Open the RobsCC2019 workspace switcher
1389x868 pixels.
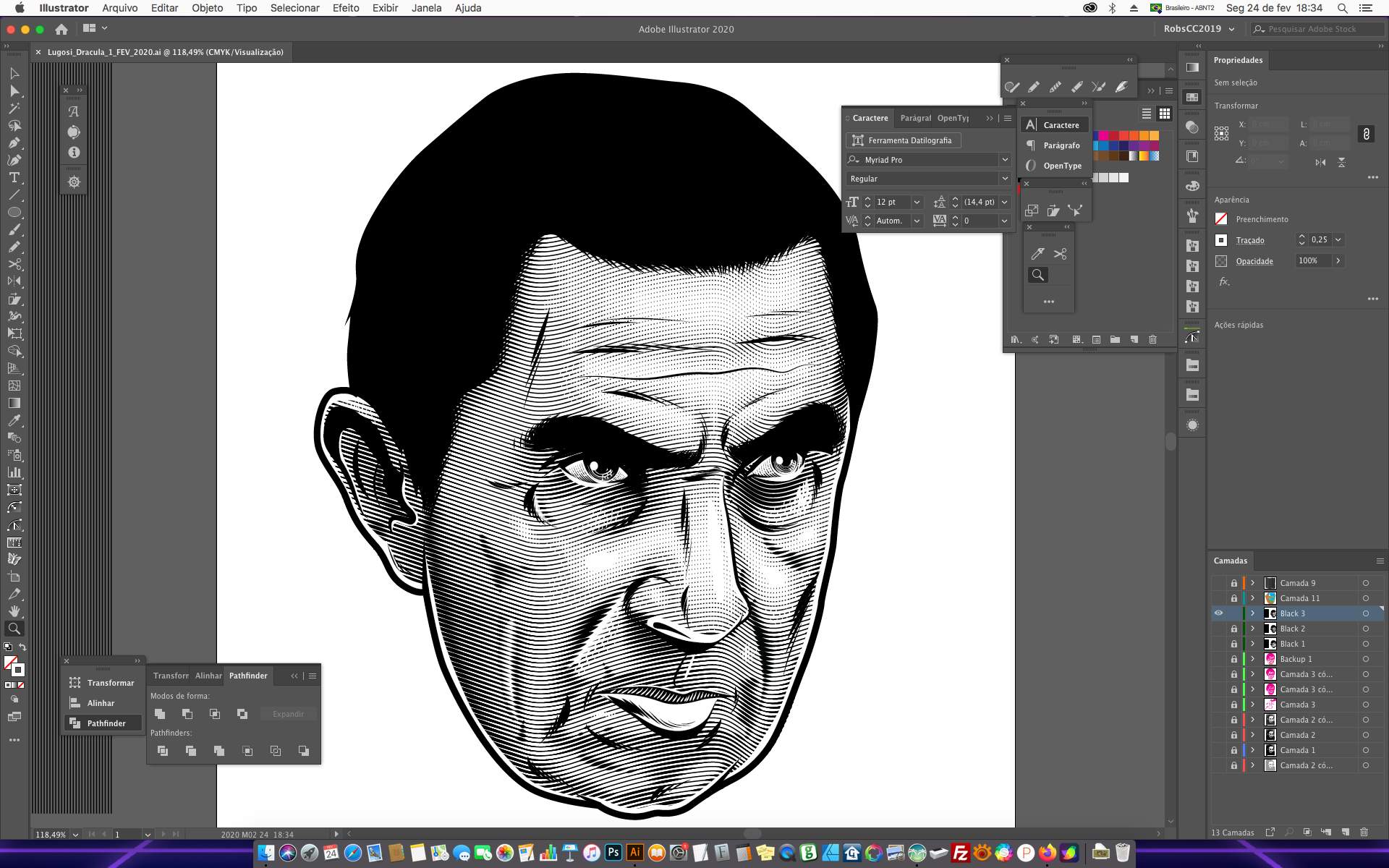[x=1199, y=29]
